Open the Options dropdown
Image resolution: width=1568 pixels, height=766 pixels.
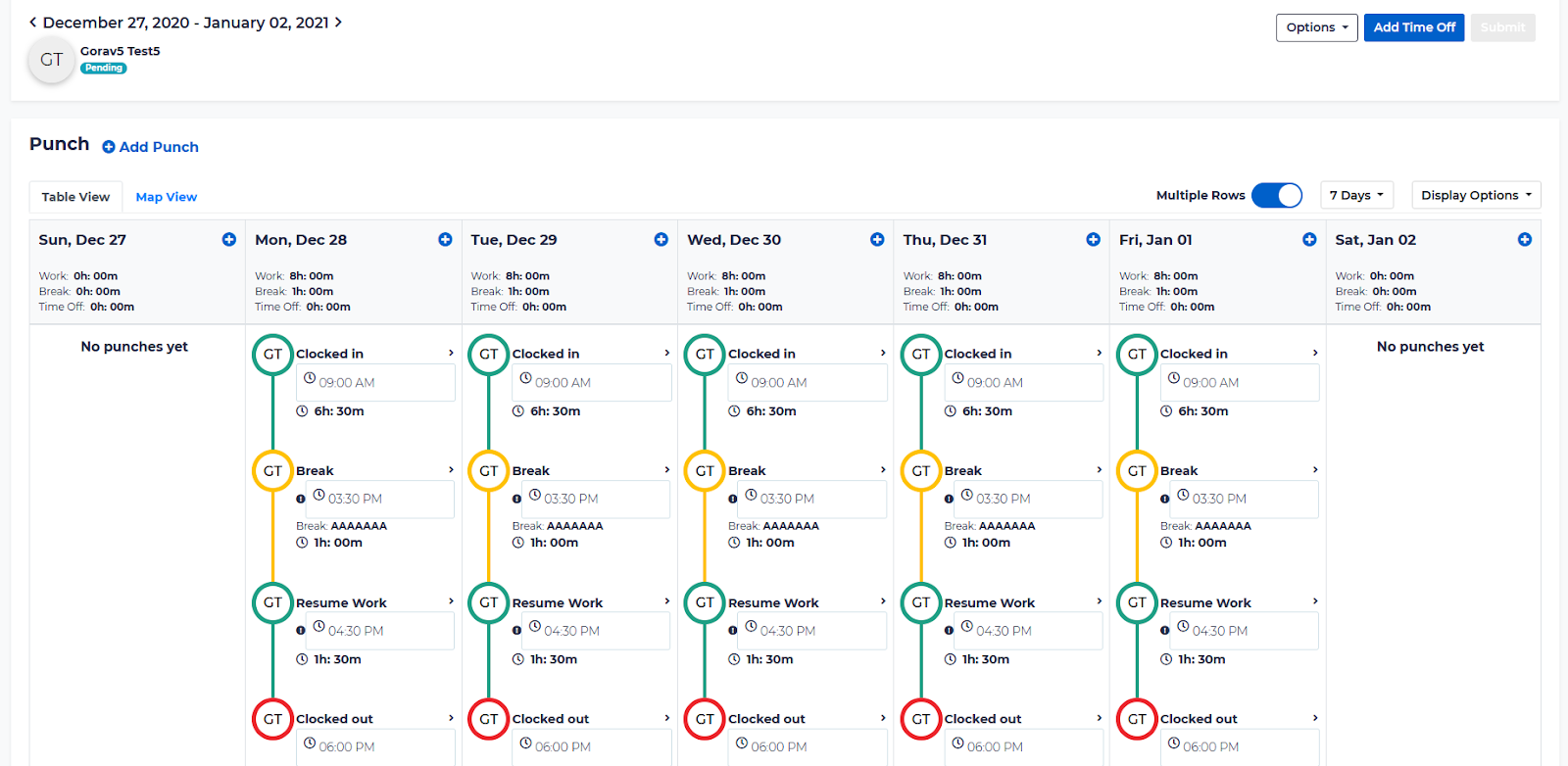pyautogui.click(x=1316, y=27)
